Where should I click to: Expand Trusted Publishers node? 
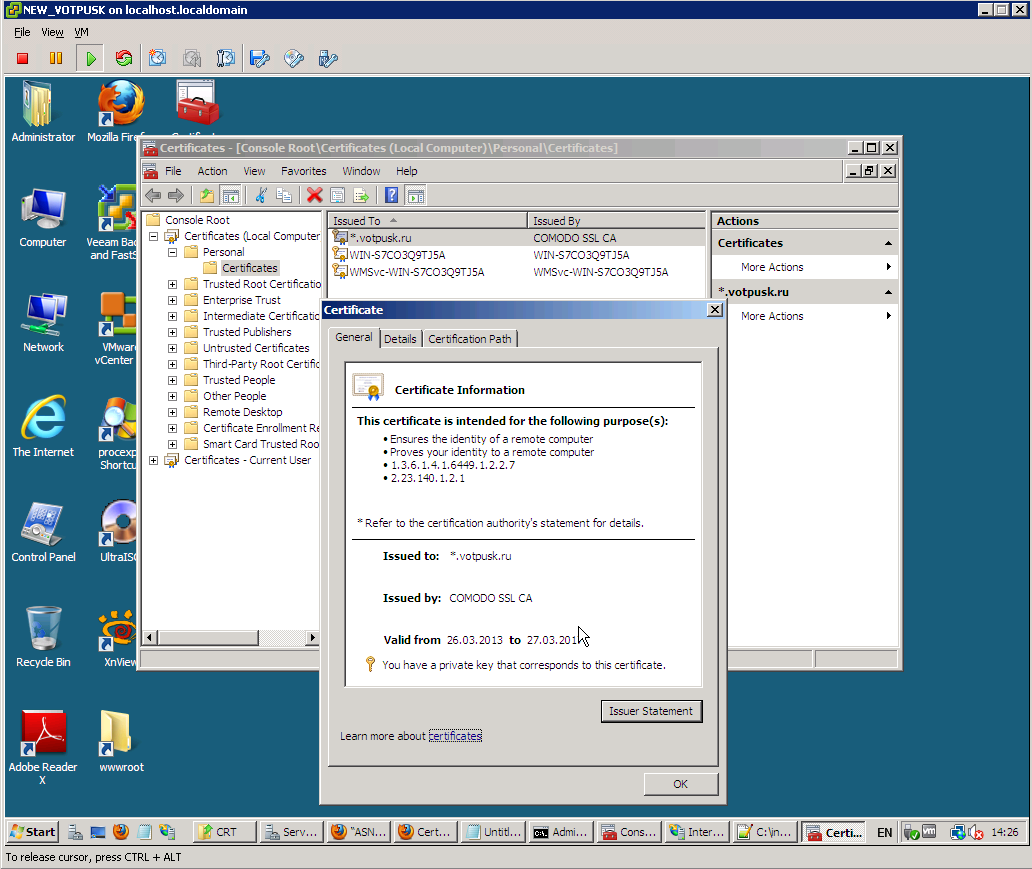click(x=172, y=332)
